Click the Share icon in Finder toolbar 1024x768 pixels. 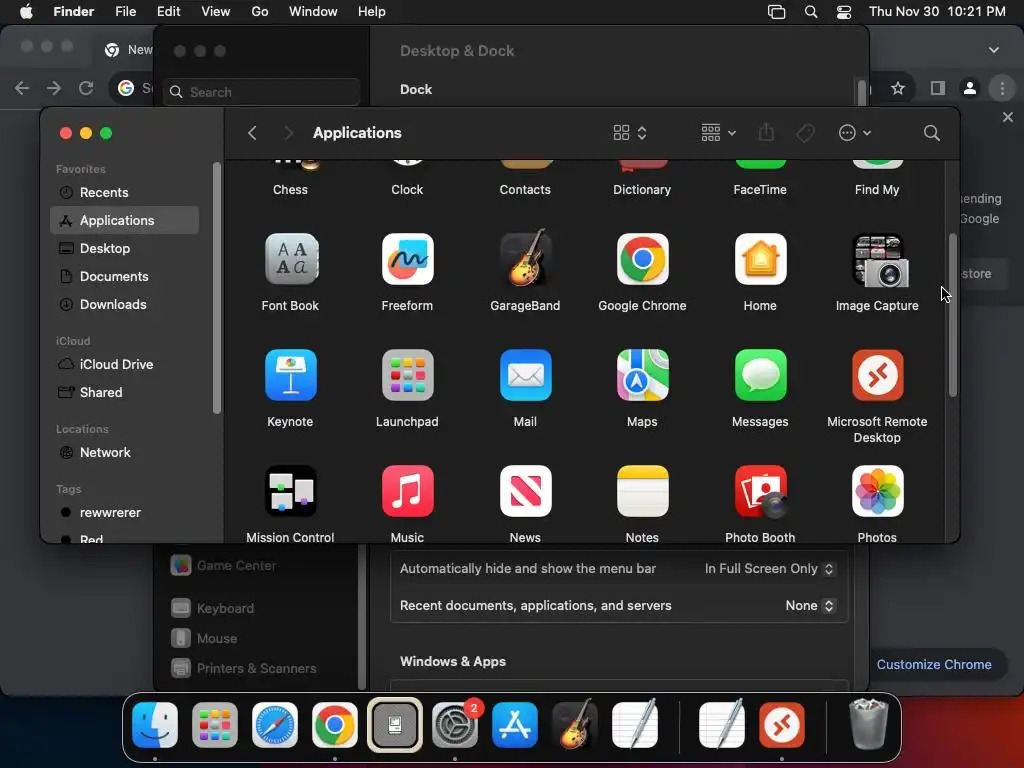(x=767, y=133)
